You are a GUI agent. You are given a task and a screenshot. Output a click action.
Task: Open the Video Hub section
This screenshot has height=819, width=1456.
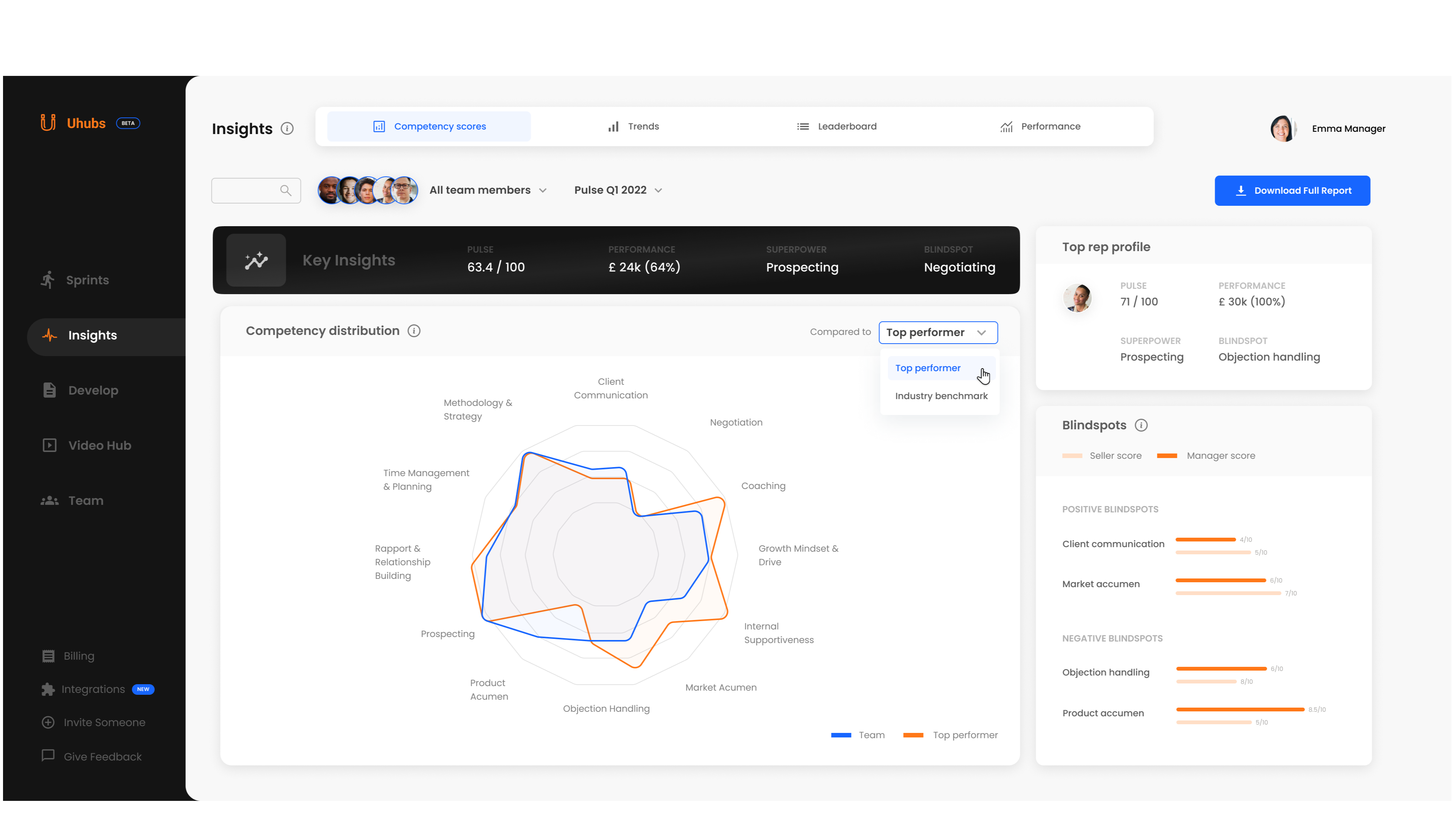pyautogui.click(x=99, y=446)
